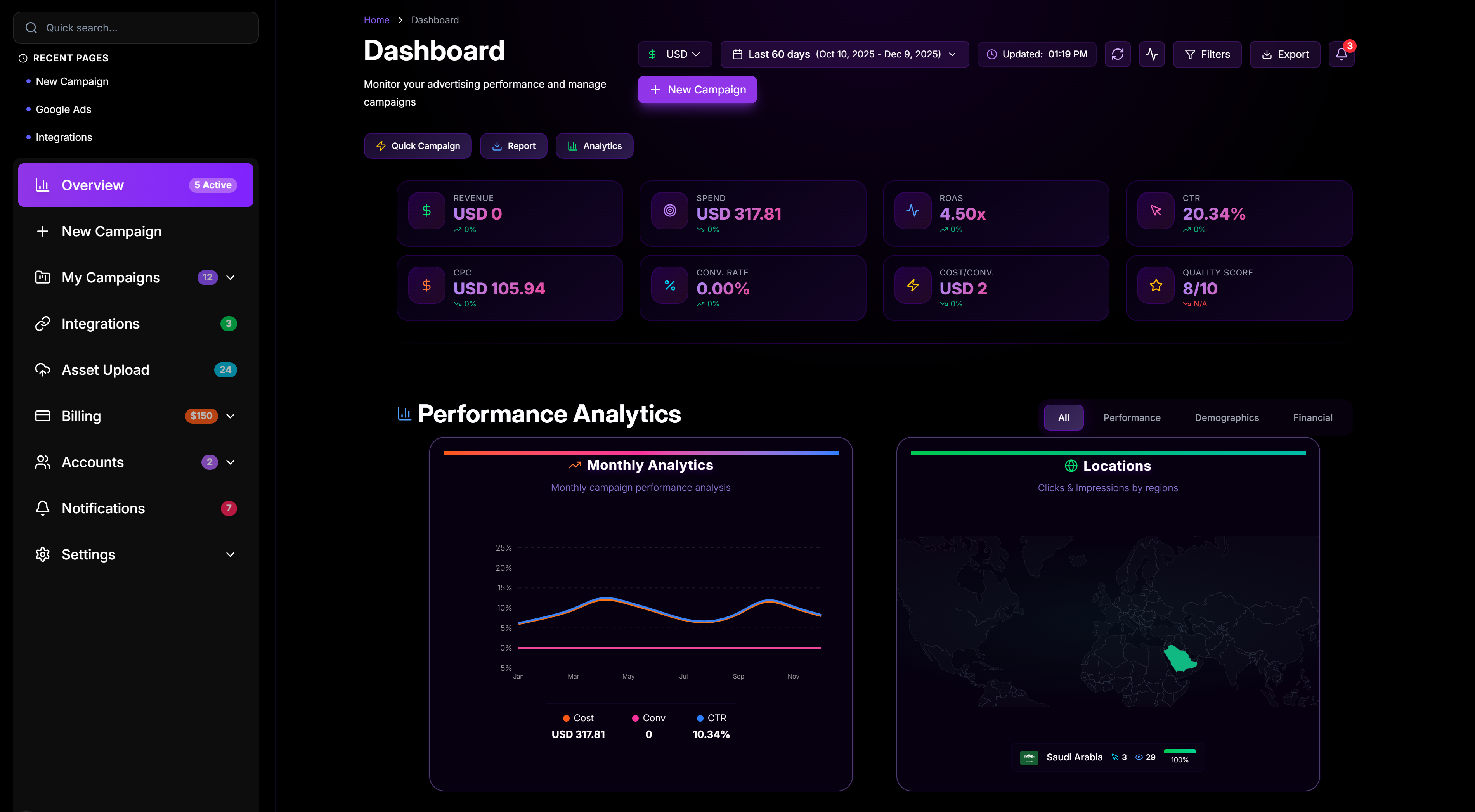Click the activity pulse icon button
This screenshot has height=812, width=1475.
coord(1151,54)
